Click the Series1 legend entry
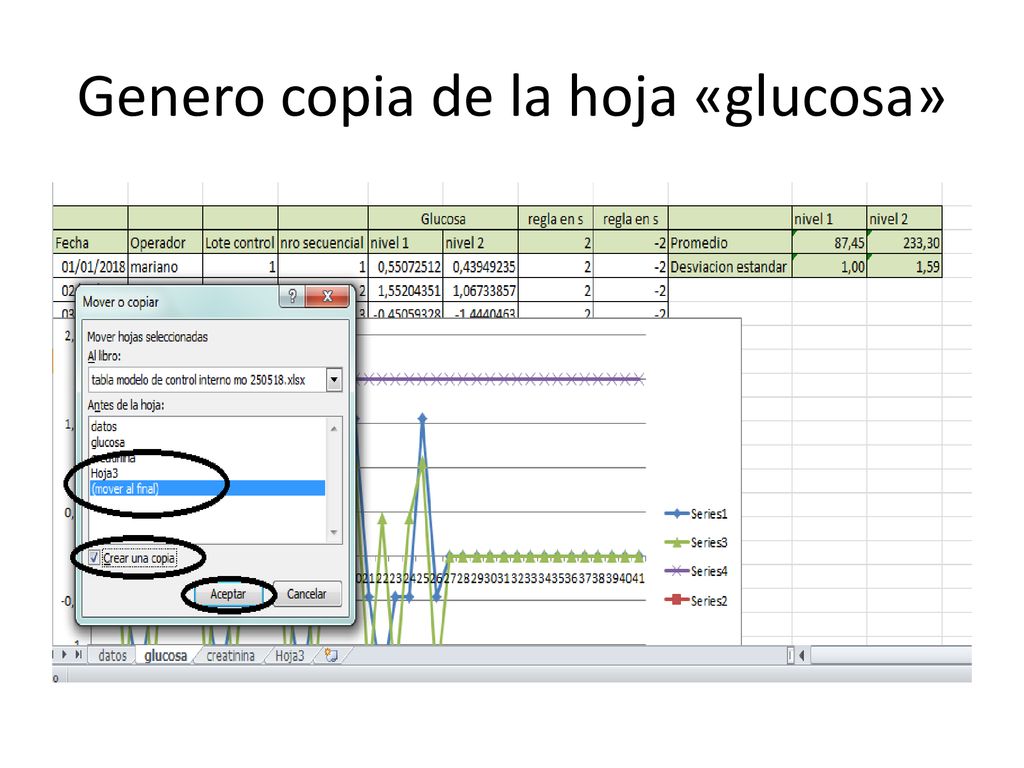Image resolution: width=1024 pixels, height=768 pixels. (x=696, y=514)
